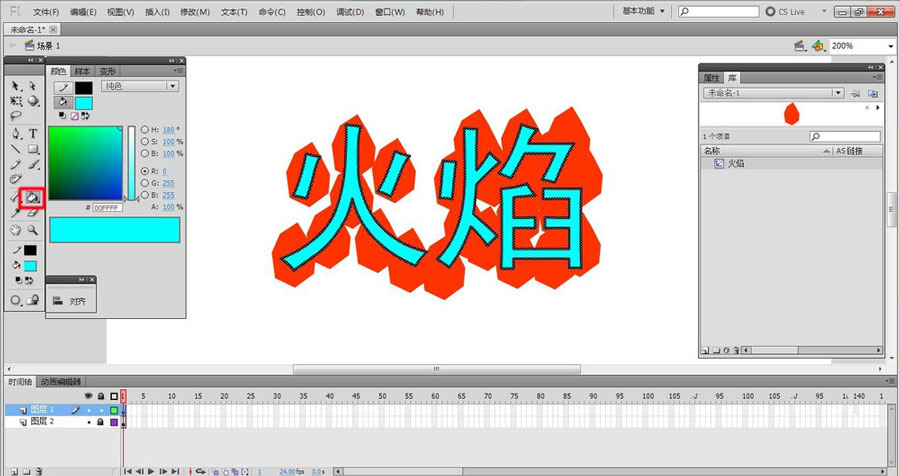Go to first frame button

128,471
